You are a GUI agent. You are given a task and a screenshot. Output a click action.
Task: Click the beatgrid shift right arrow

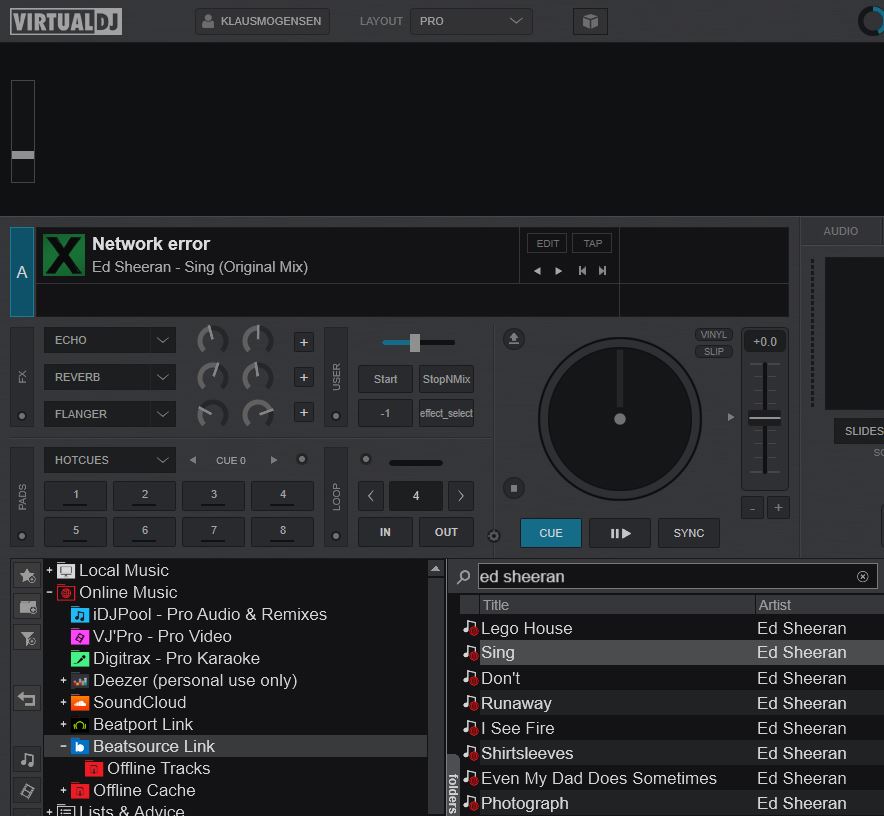[558, 271]
